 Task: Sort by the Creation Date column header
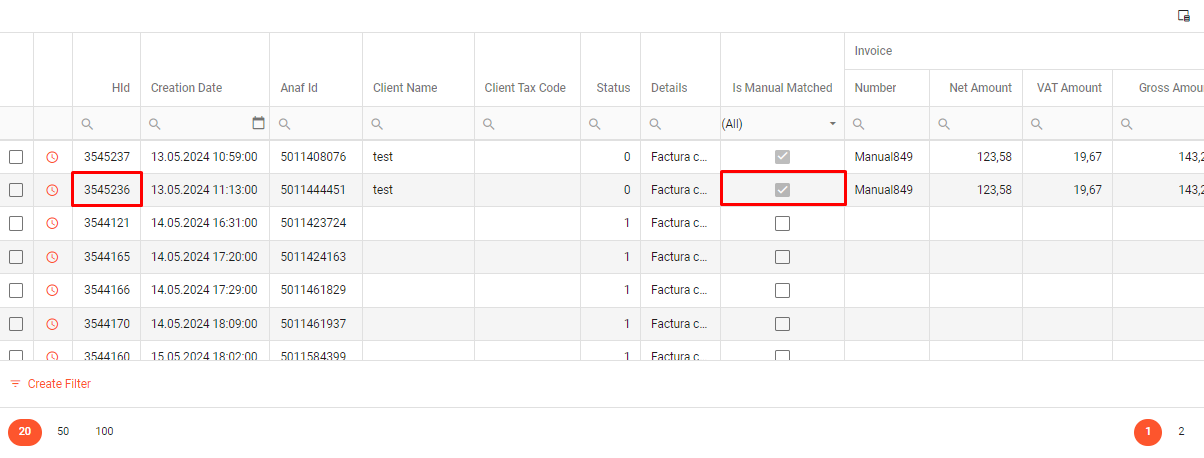click(186, 88)
